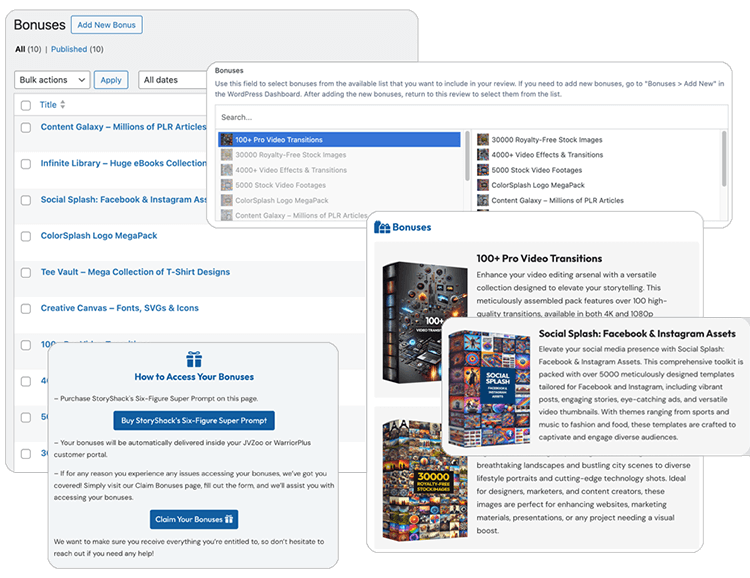Open Social Splash: Facebook & Instagram bonus

tap(123, 200)
